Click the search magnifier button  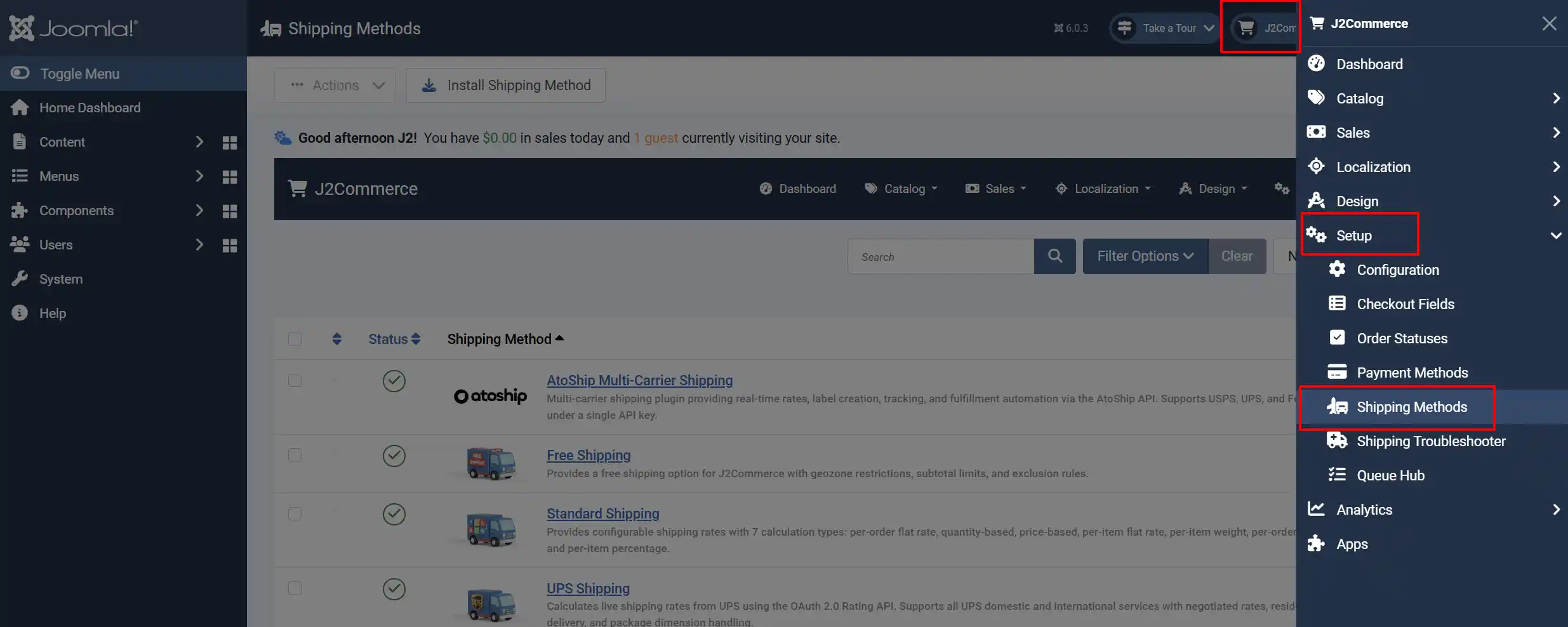point(1055,256)
